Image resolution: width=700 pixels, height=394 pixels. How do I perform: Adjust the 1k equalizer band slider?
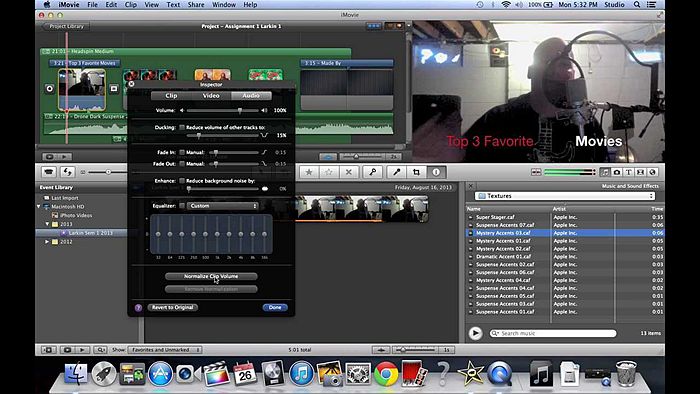click(217, 234)
